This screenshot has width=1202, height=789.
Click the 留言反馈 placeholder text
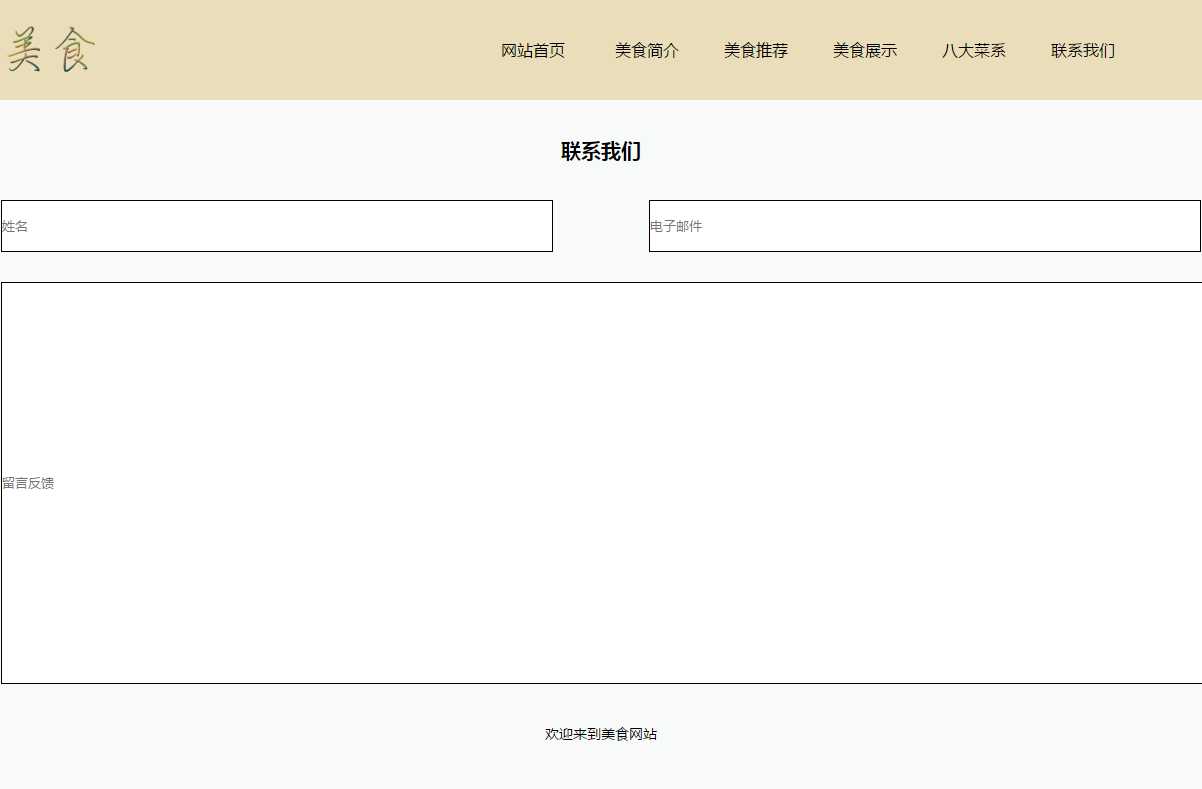point(28,484)
